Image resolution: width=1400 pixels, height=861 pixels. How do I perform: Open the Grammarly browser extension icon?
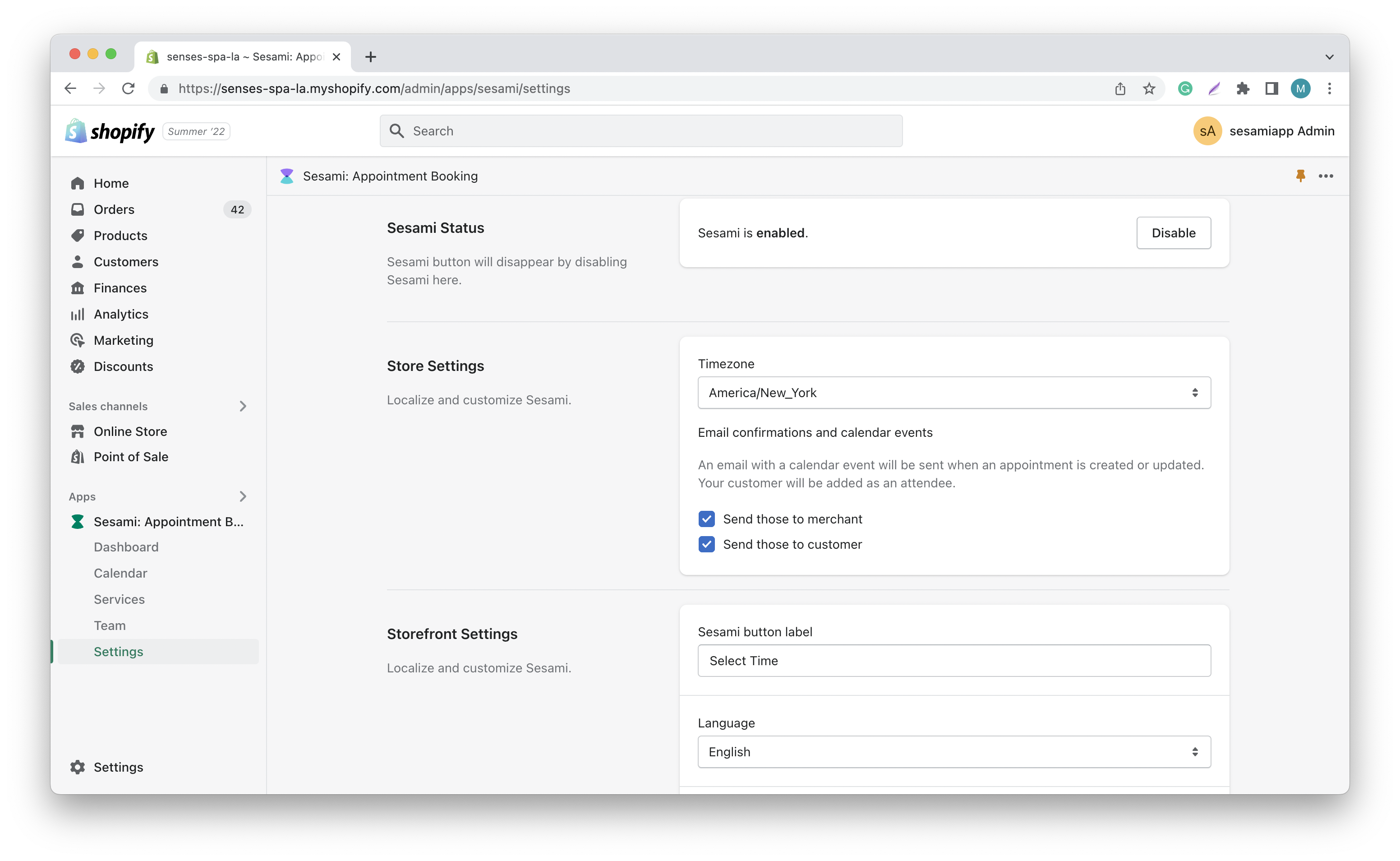coord(1185,89)
